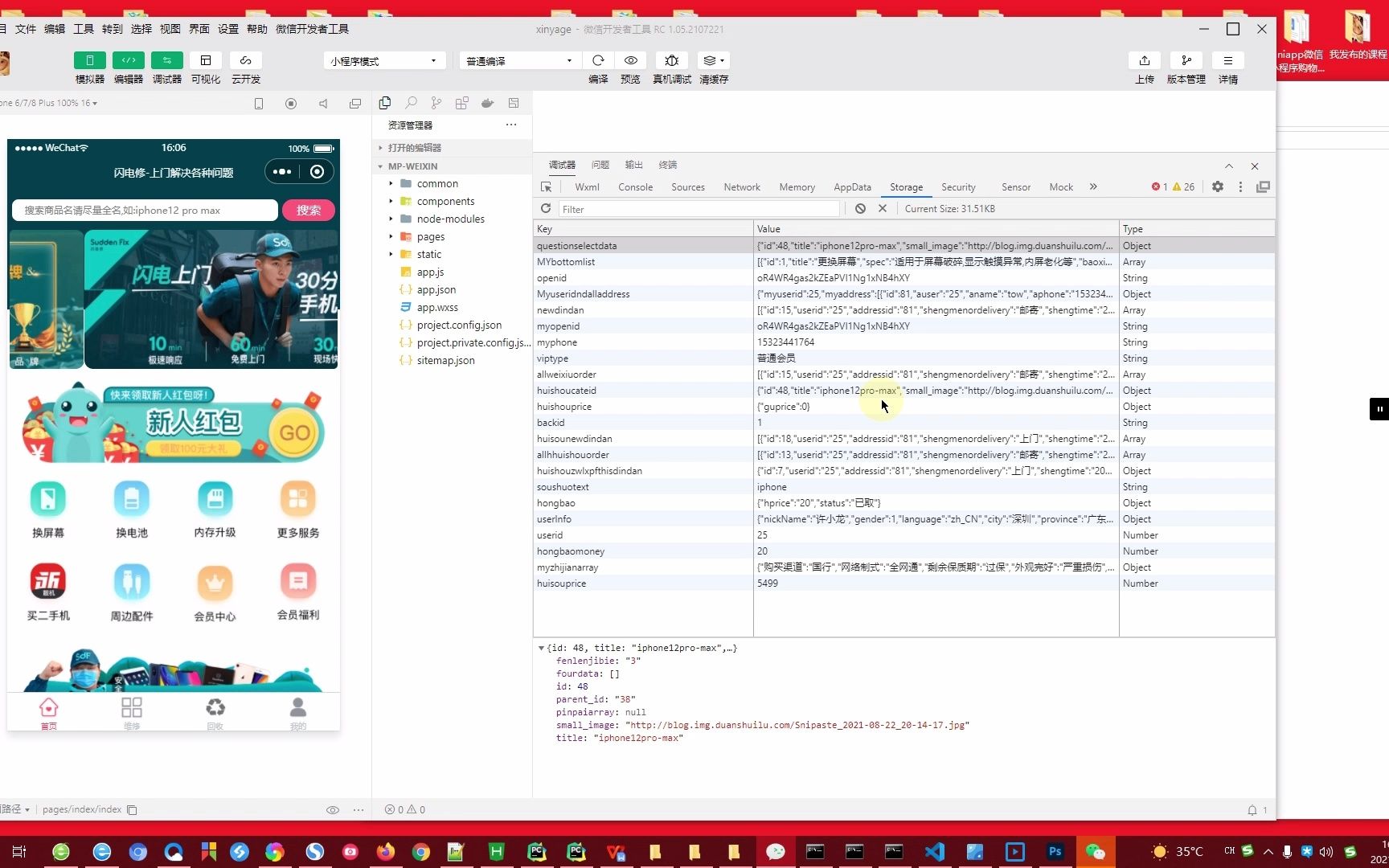The image size is (1389, 868).
Task: Switch to the Network tab
Action: (x=742, y=186)
